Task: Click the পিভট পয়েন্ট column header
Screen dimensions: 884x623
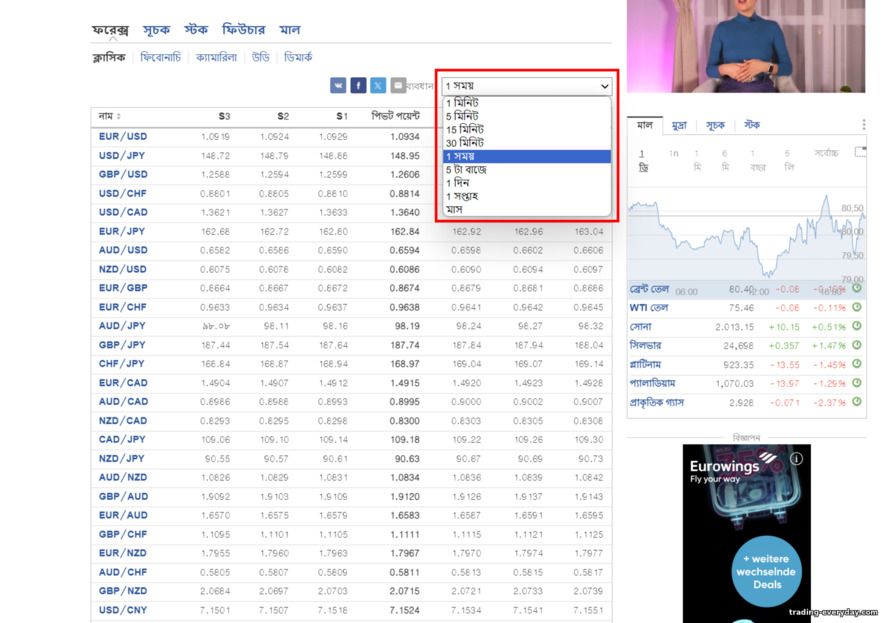Action: coord(395,116)
